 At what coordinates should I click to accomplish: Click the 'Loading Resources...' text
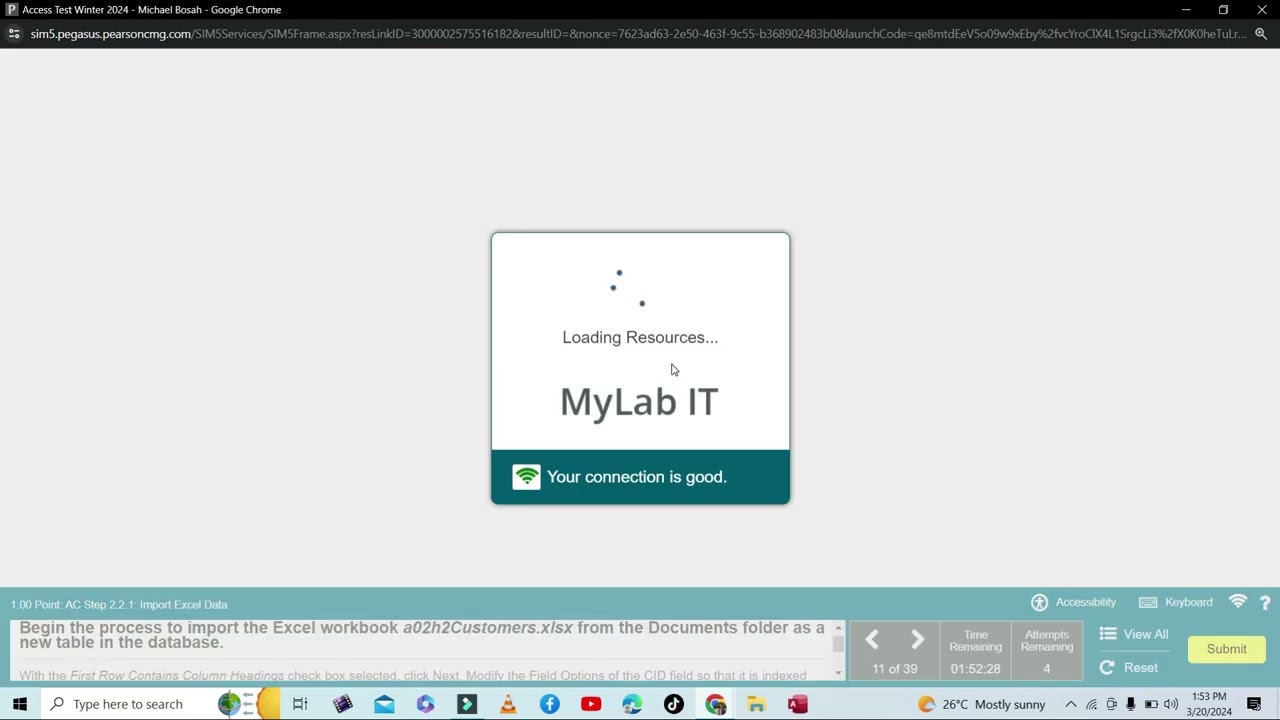pyautogui.click(x=640, y=337)
